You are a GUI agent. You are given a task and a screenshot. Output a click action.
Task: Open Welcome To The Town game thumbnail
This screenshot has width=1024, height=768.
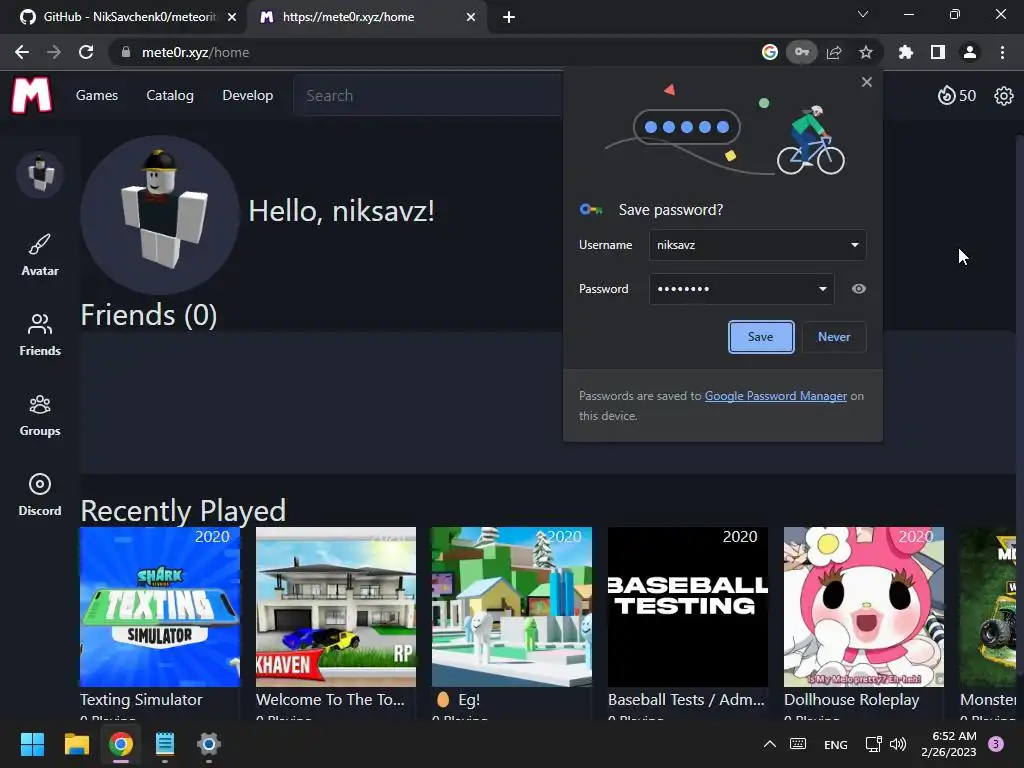[x=336, y=607]
